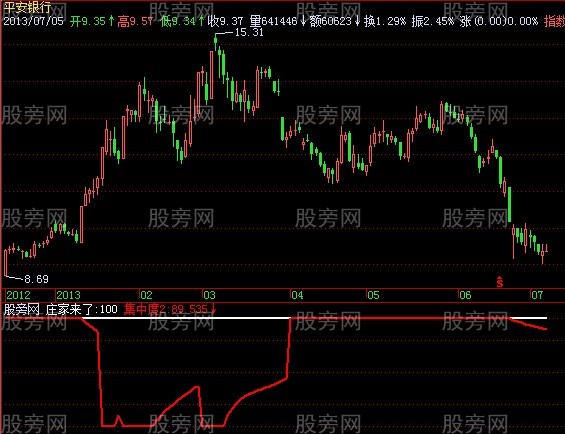Click the turnover rate 换1.29% value
565x434 pixels.
(385, 21)
